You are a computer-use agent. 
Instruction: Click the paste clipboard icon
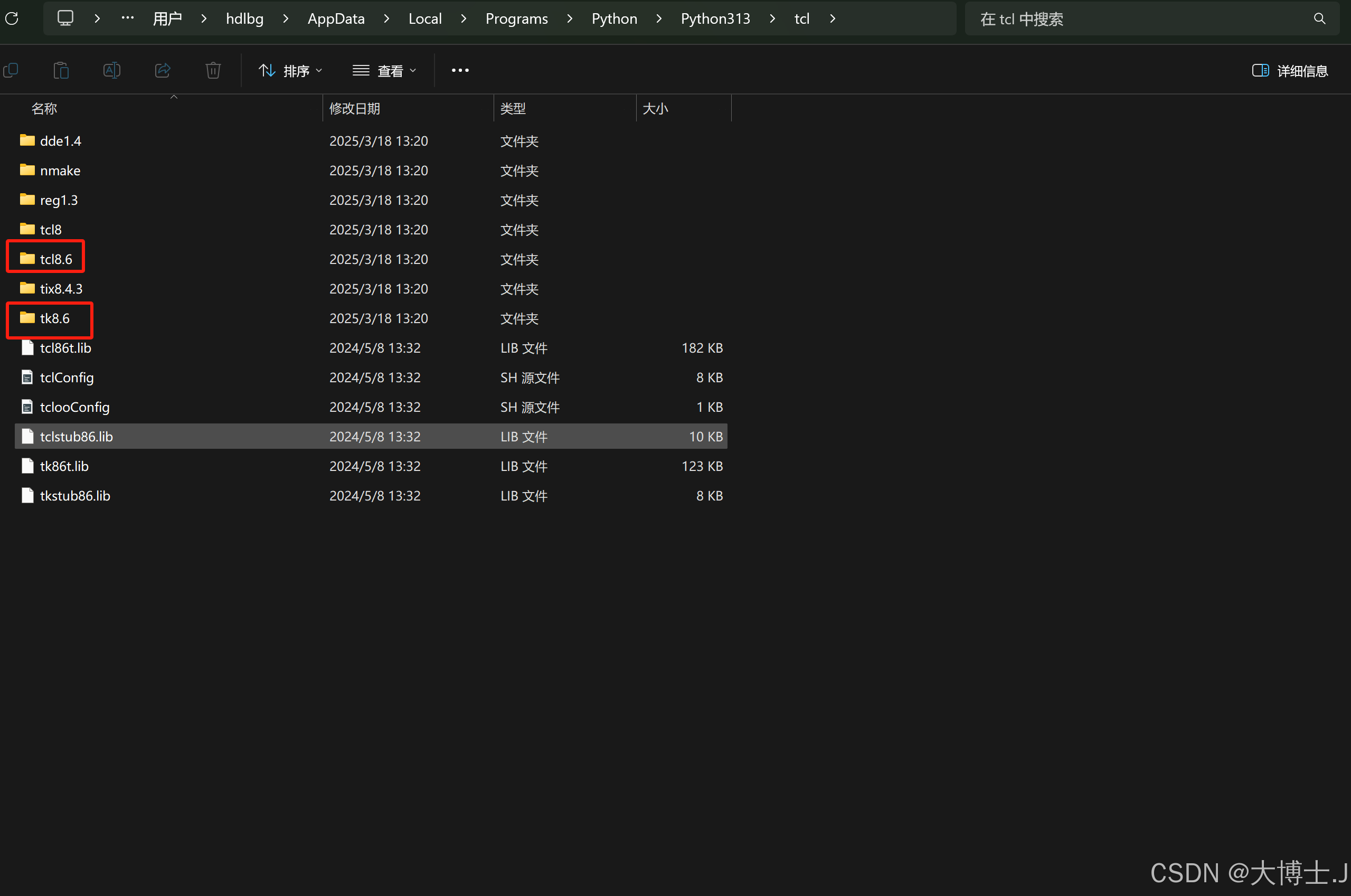click(61, 70)
